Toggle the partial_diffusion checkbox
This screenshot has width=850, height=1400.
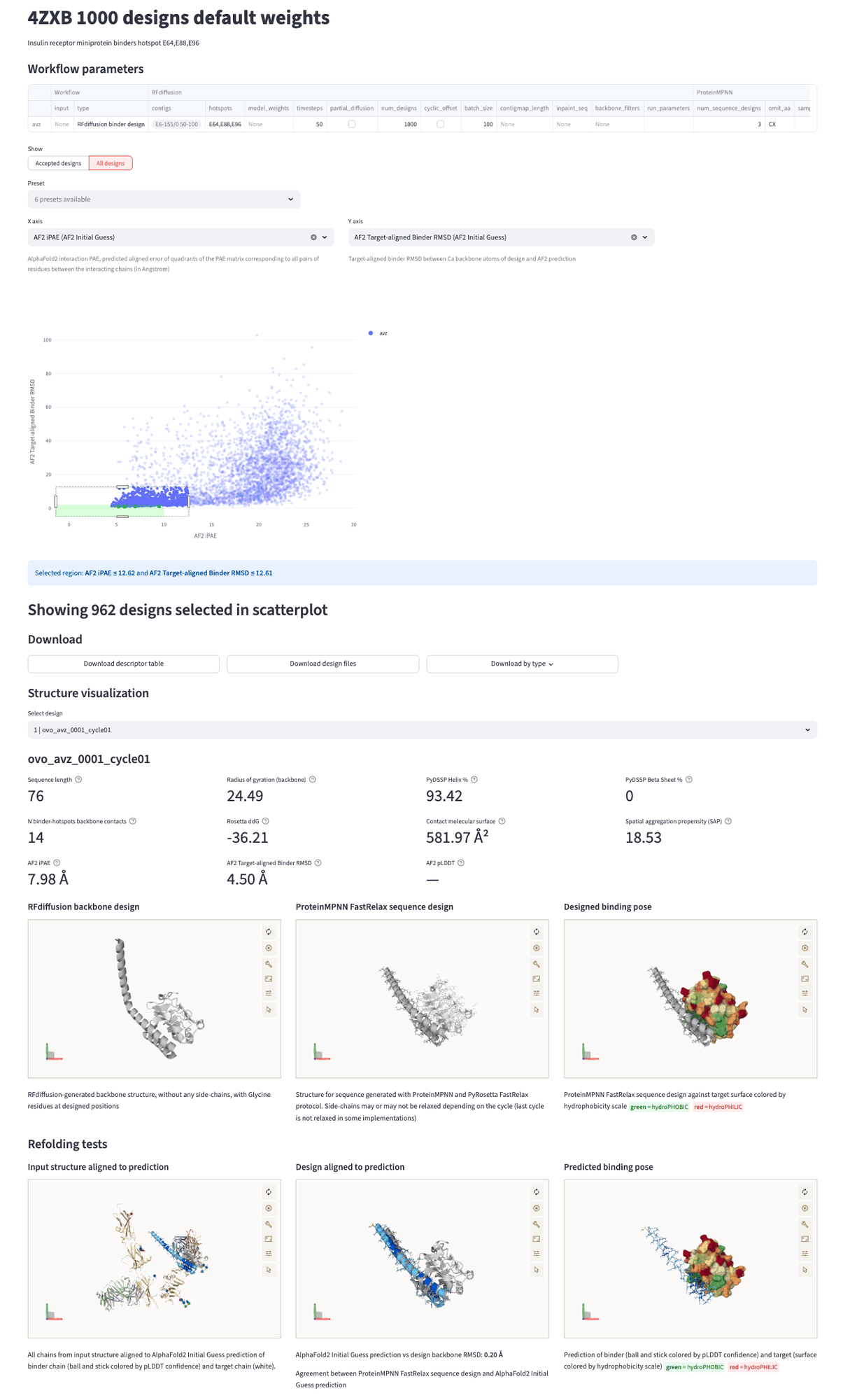(x=352, y=124)
